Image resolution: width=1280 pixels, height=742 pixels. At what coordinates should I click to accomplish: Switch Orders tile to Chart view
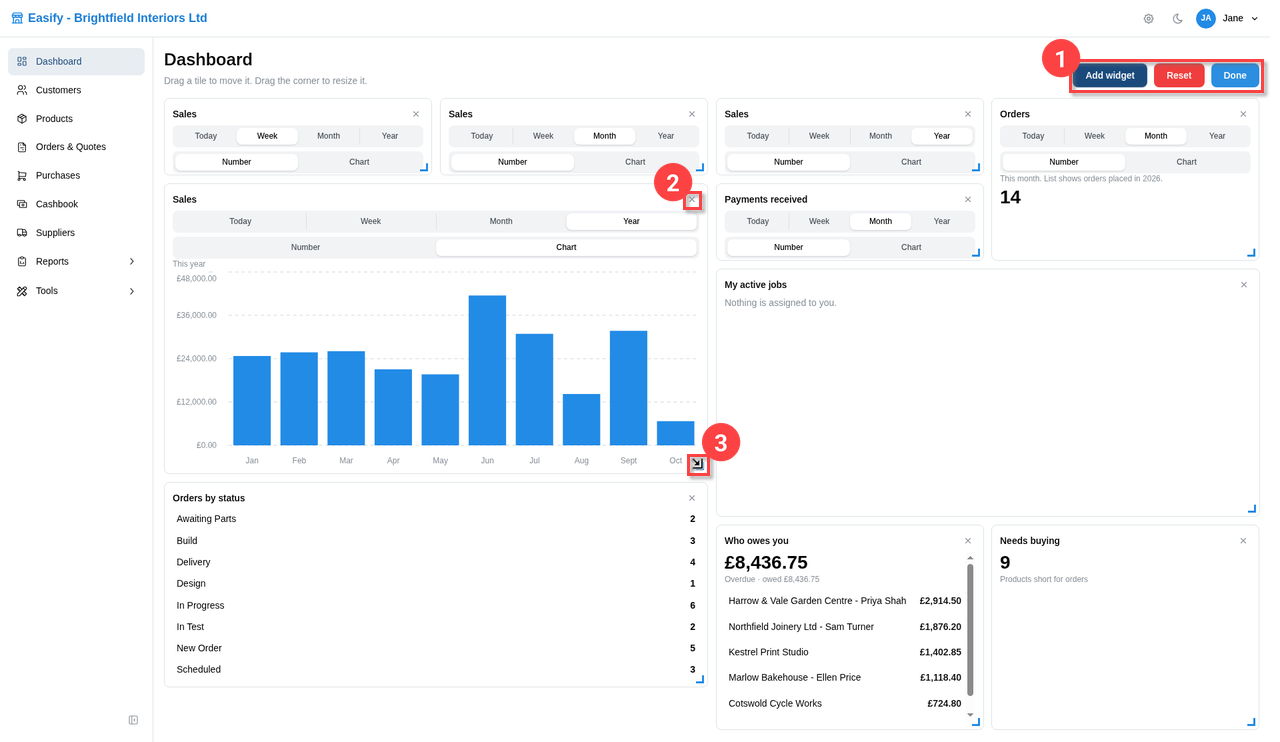[x=1186, y=162]
